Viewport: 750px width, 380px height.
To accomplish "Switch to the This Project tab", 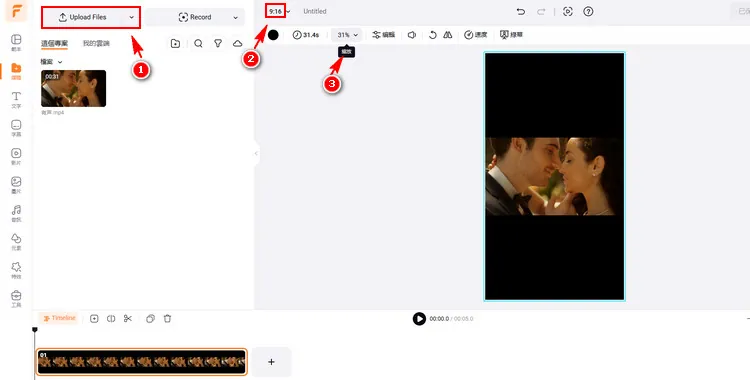I will 54,44.
